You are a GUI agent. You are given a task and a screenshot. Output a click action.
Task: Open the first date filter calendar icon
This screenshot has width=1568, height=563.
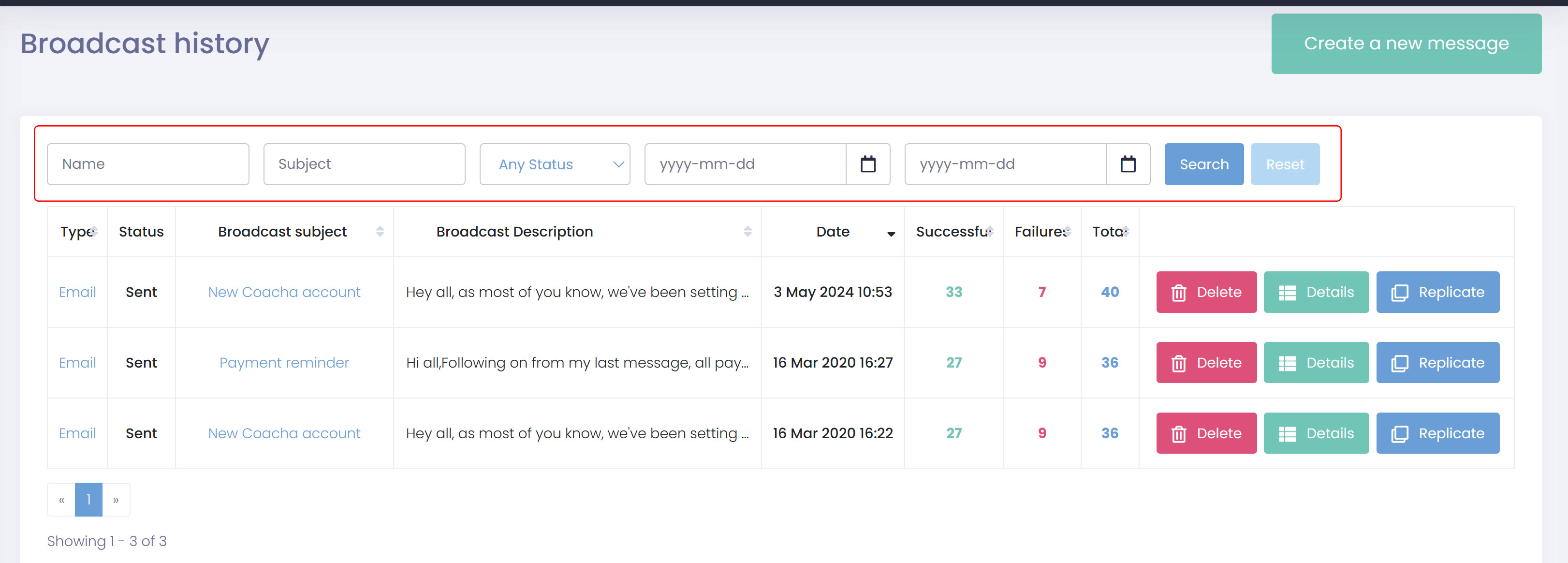click(867, 164)
